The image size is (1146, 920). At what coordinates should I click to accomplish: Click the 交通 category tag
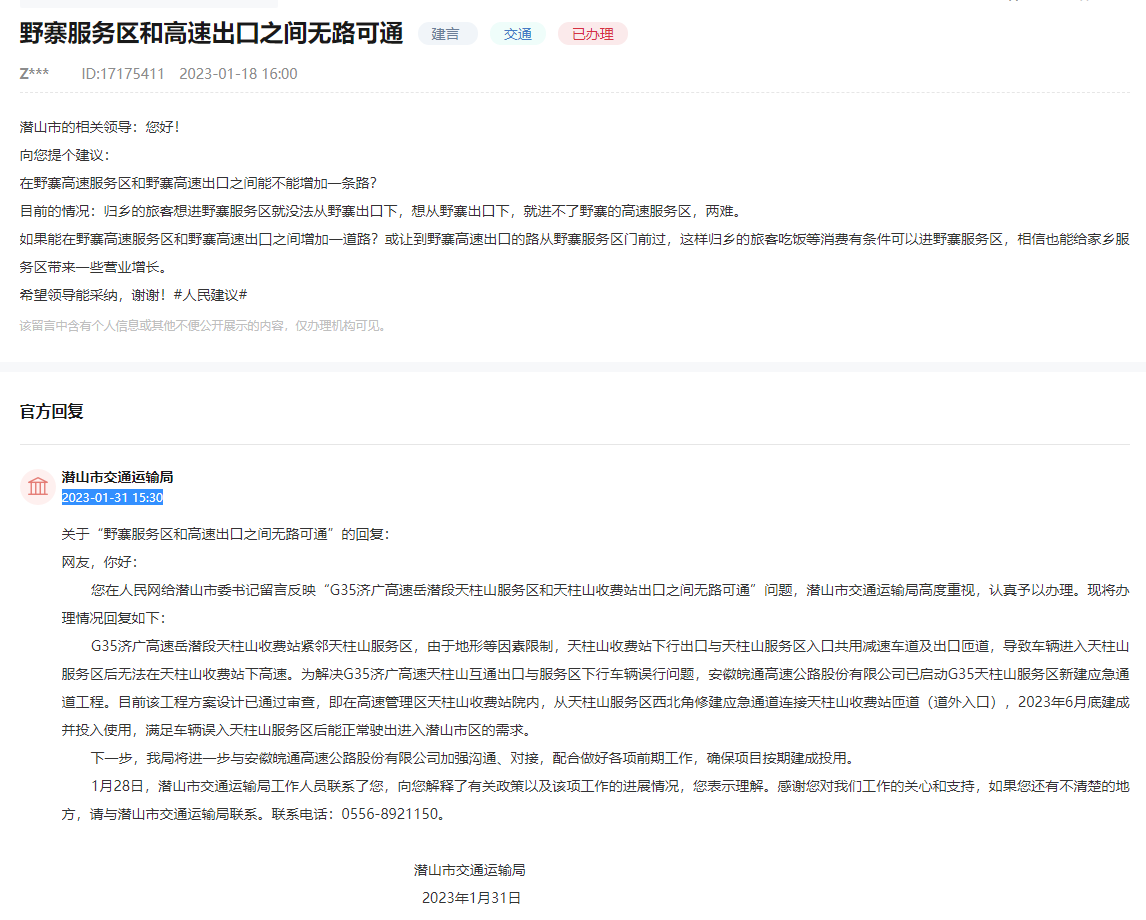(517, 34)
